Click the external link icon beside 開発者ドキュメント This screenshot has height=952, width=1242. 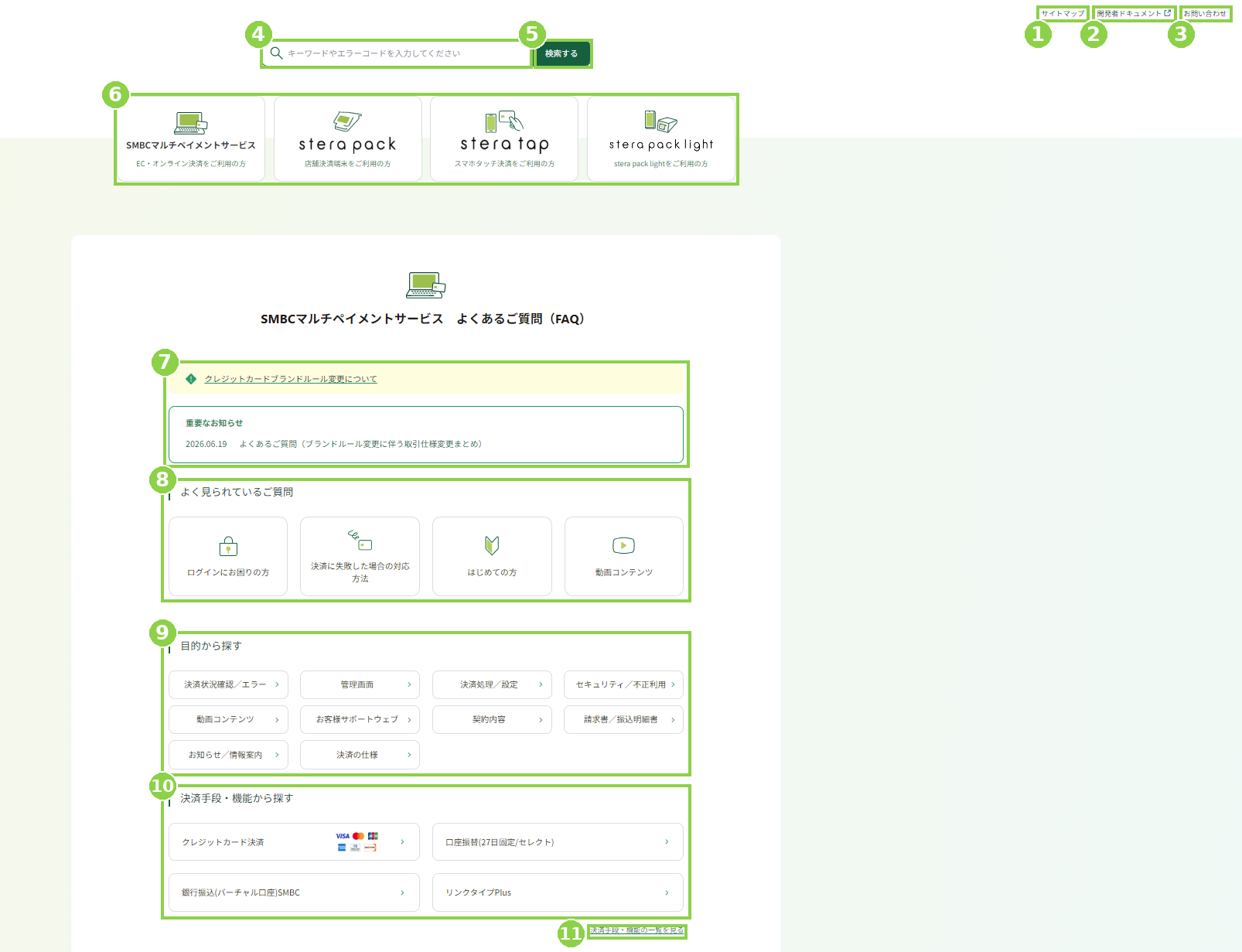point(1168,13)
